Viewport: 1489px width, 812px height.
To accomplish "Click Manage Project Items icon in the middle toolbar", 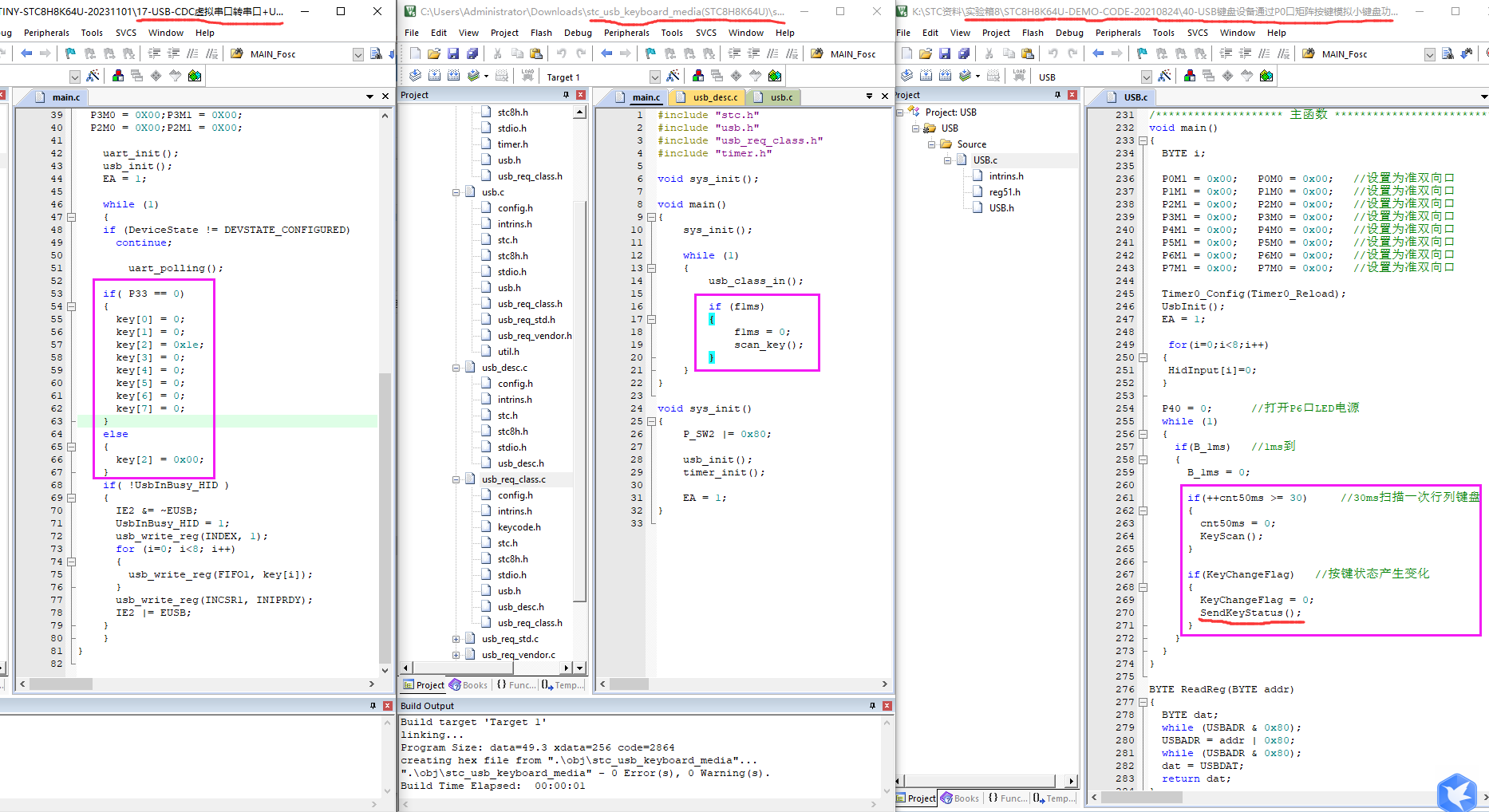I will point(698,76).
